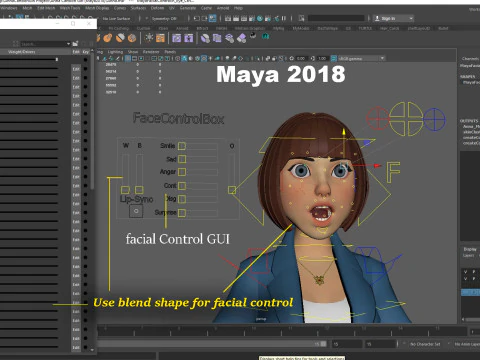Screen dimensions: 480x360
Task: Open Hypershade with the blue sphere icon
Action: point(260,18)
